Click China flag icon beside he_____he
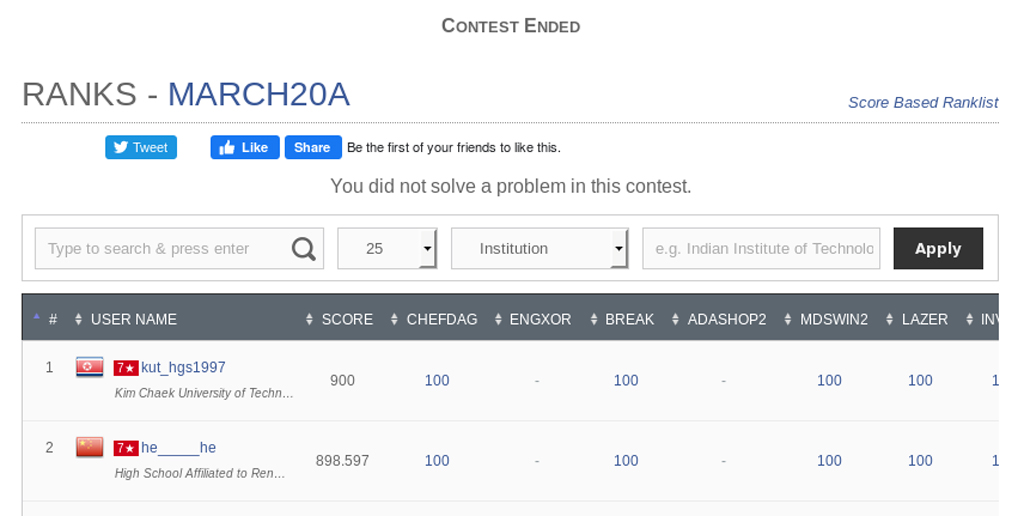 89,448
